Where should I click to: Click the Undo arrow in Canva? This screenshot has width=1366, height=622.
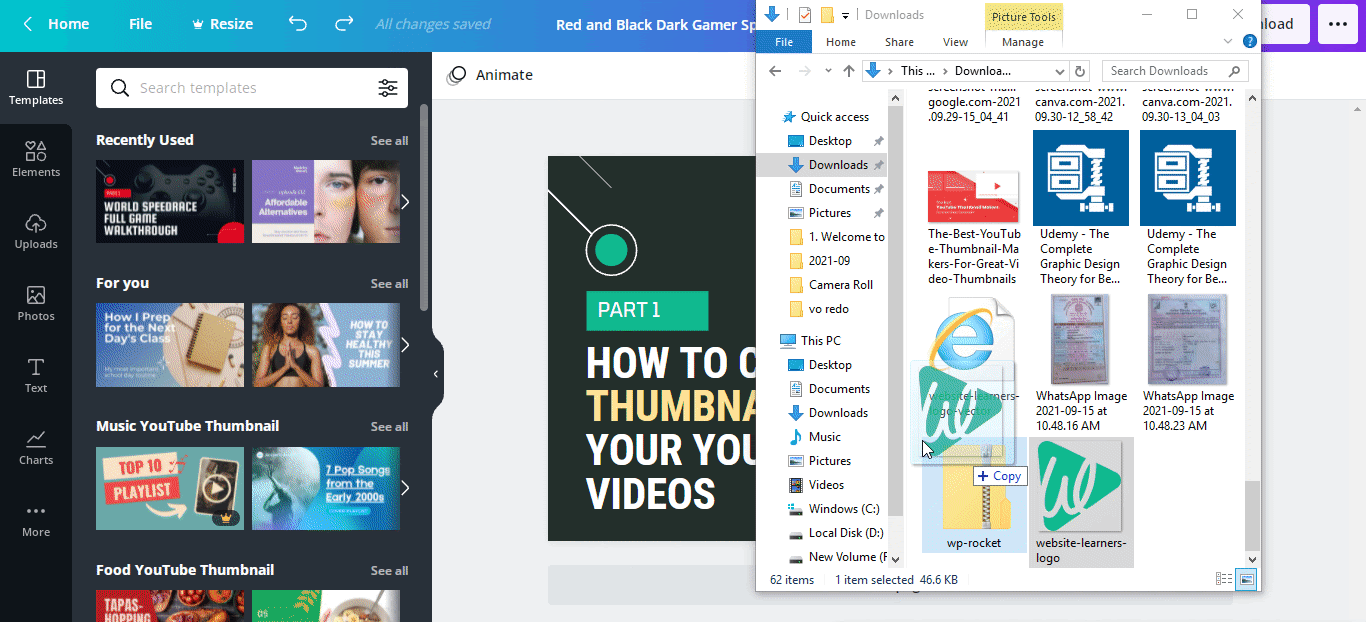(x=298, y=24)
